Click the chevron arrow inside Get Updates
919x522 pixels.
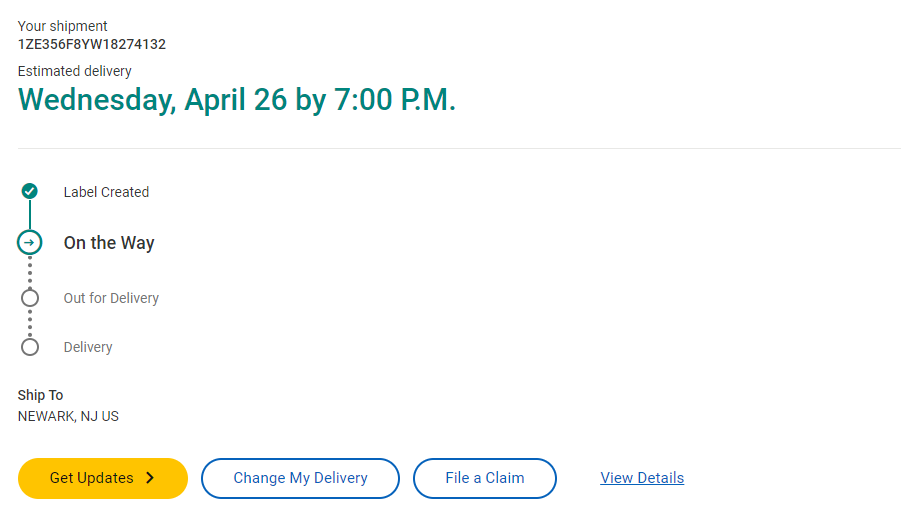click(151, 478)
